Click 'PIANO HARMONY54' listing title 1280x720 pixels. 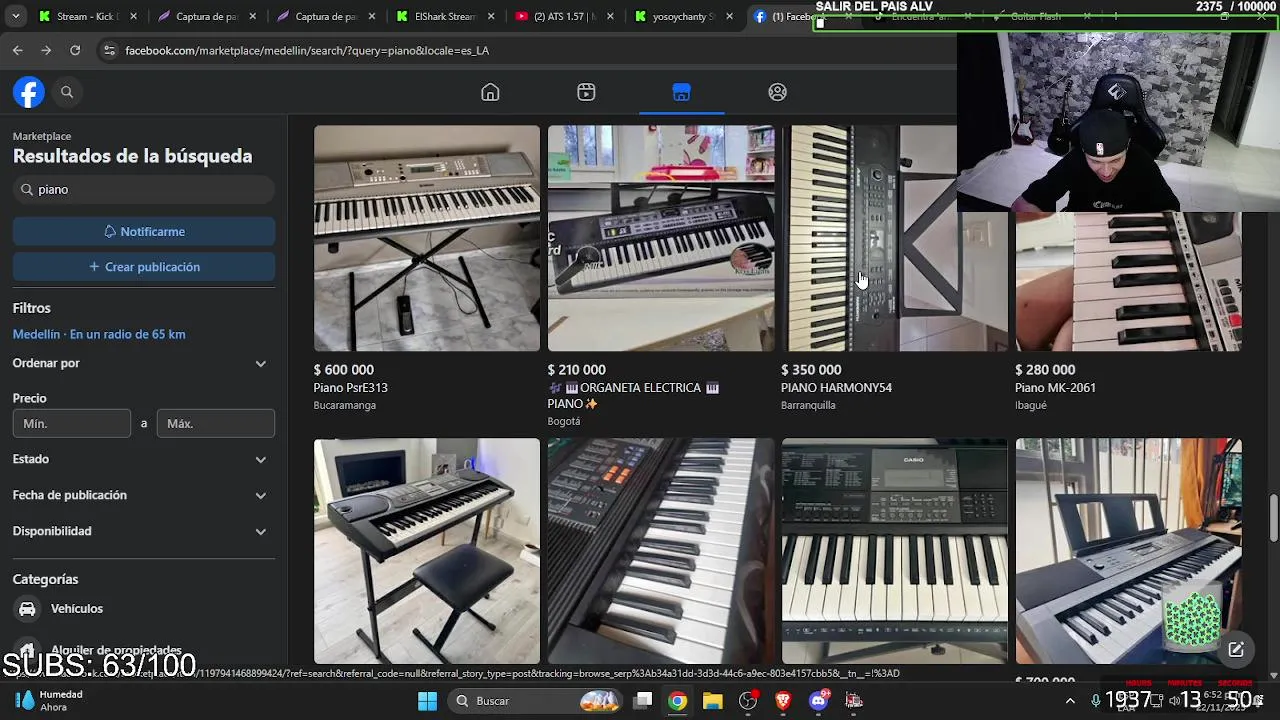point(836,388)
